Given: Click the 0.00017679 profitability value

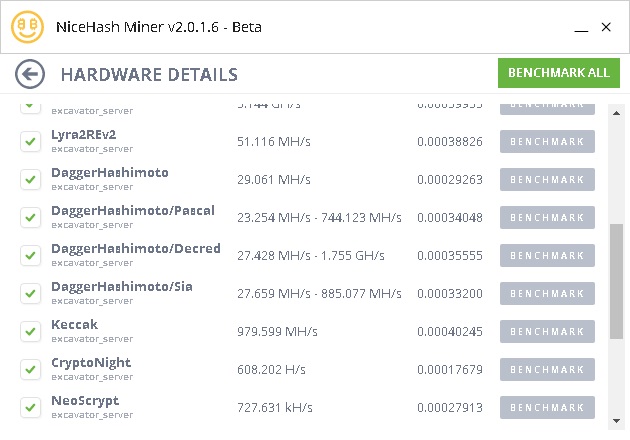Looking at the screenshot, I should 450,369.
